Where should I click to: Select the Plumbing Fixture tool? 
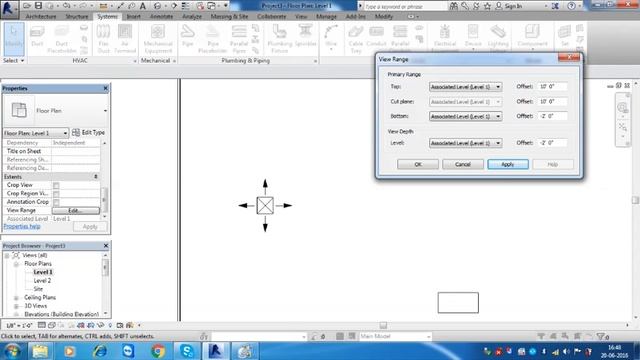coord(280,39)
